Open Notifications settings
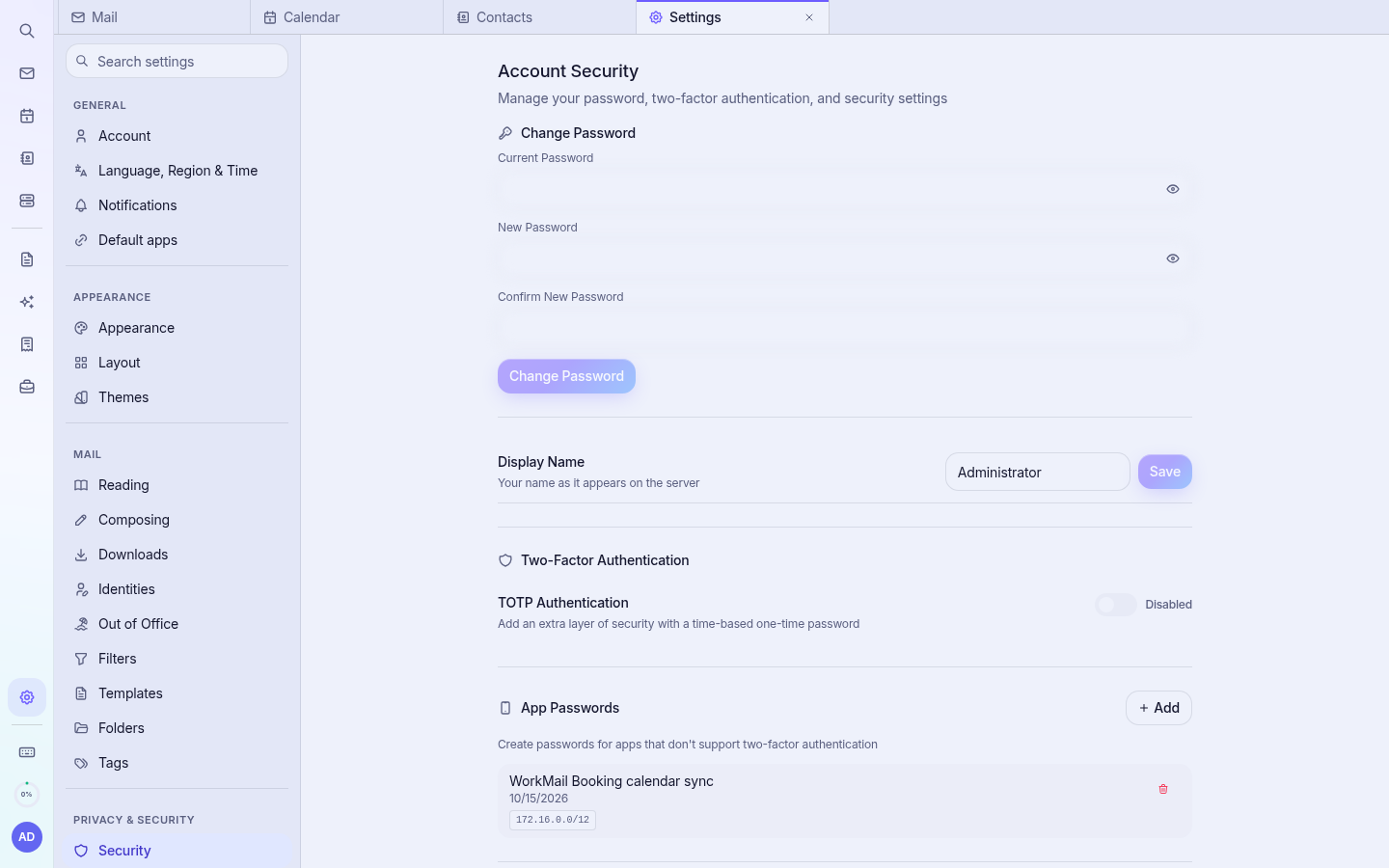 click(x=177, y=205)
